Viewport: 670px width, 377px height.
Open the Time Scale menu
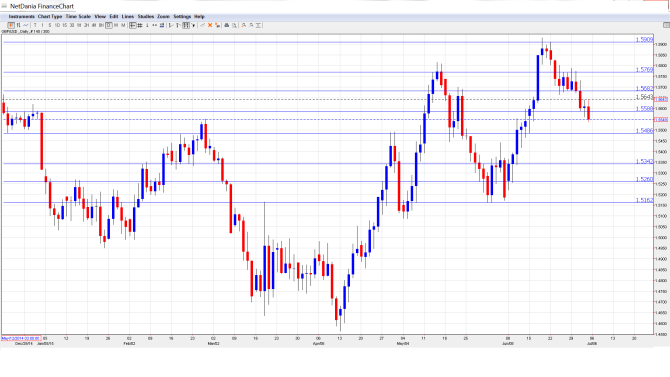(x=78, y=17)
